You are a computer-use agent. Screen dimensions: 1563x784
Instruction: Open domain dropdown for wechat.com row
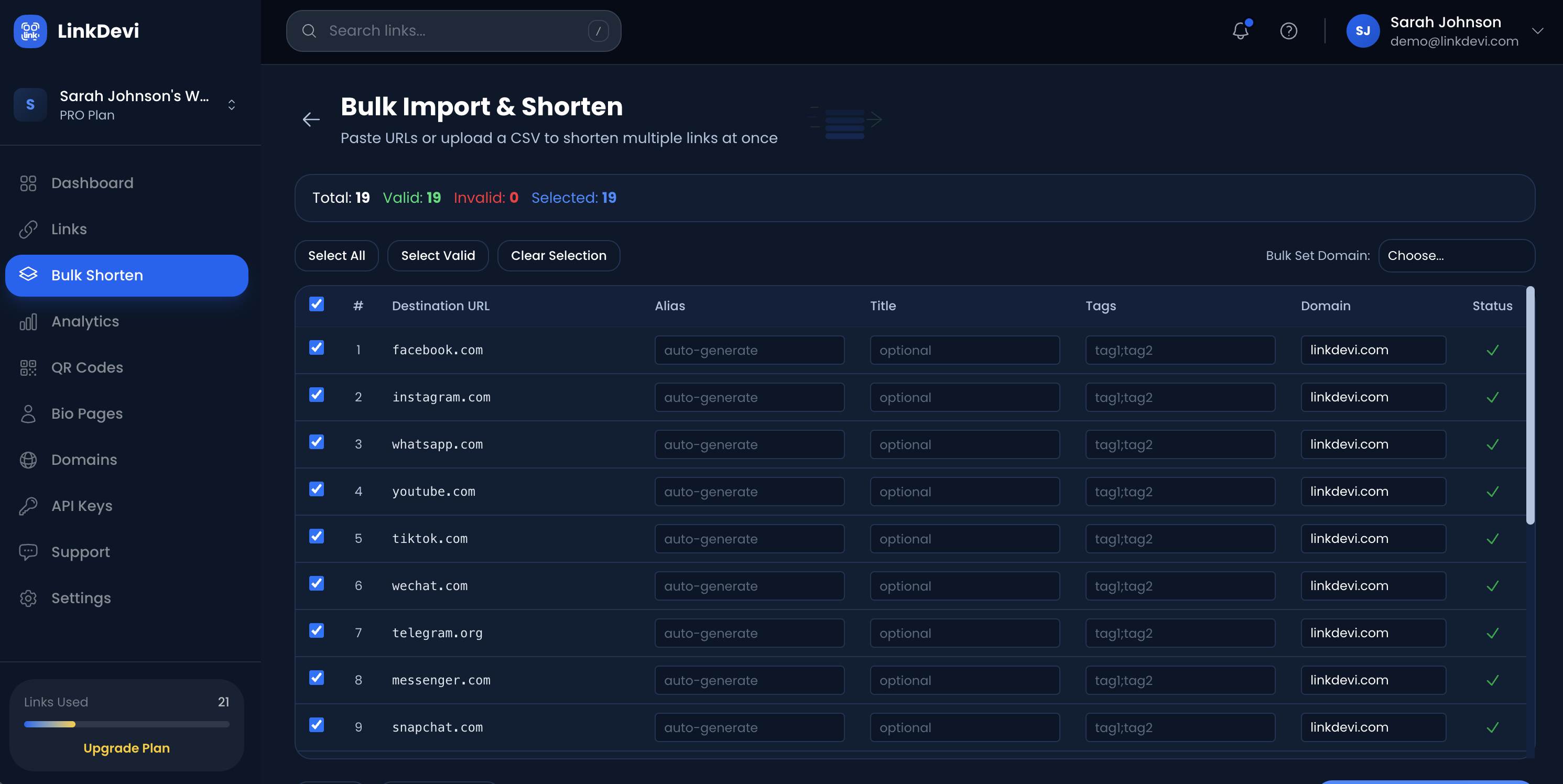coord(1373,586)
